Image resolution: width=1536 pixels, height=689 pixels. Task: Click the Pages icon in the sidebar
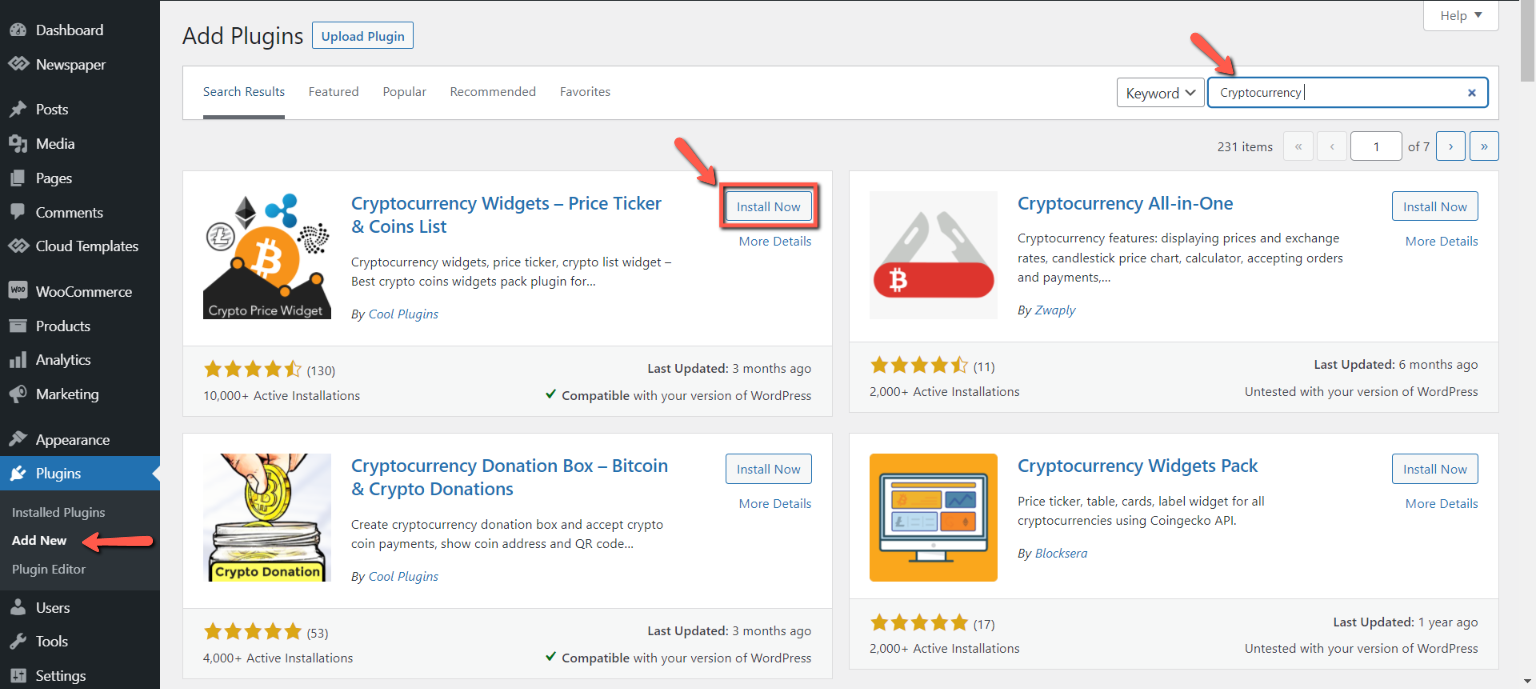pos(18,178)
